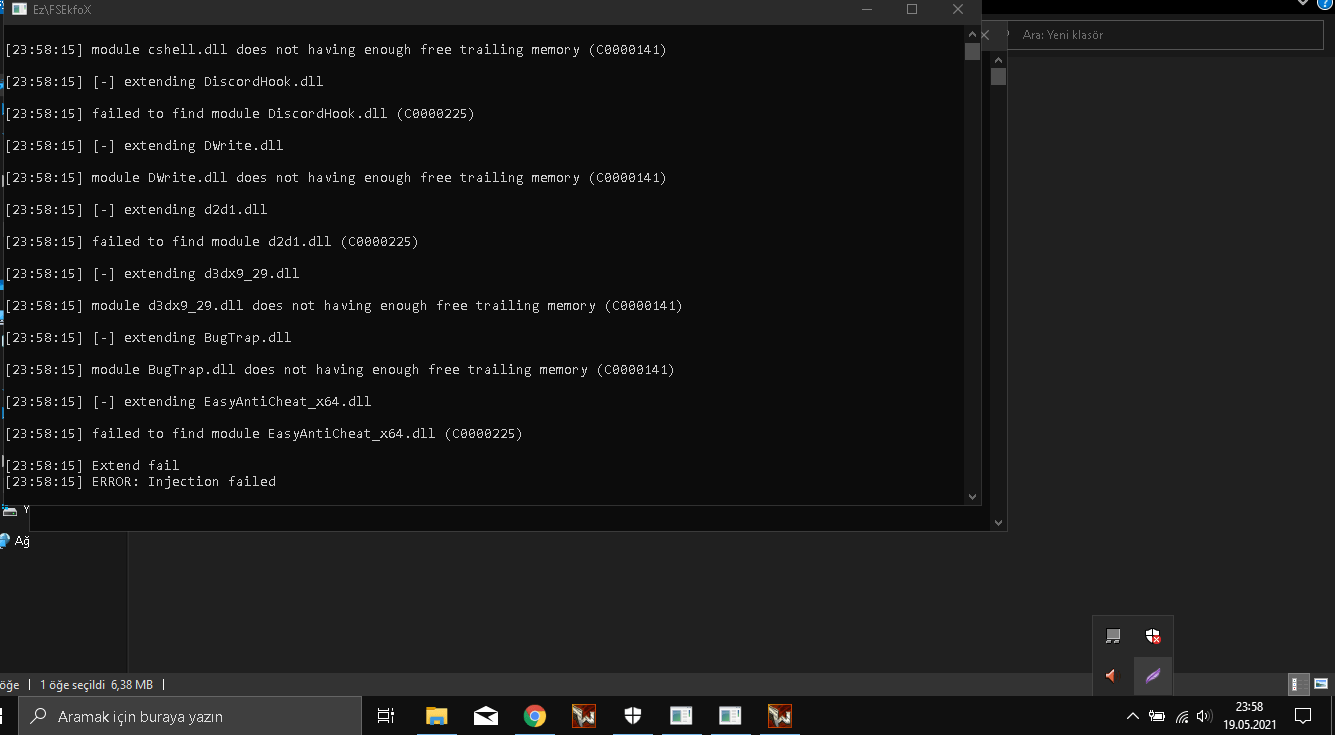Open the clock showing 23:58 19.05.2021
1335x735 pixels.
(1249, 716)
